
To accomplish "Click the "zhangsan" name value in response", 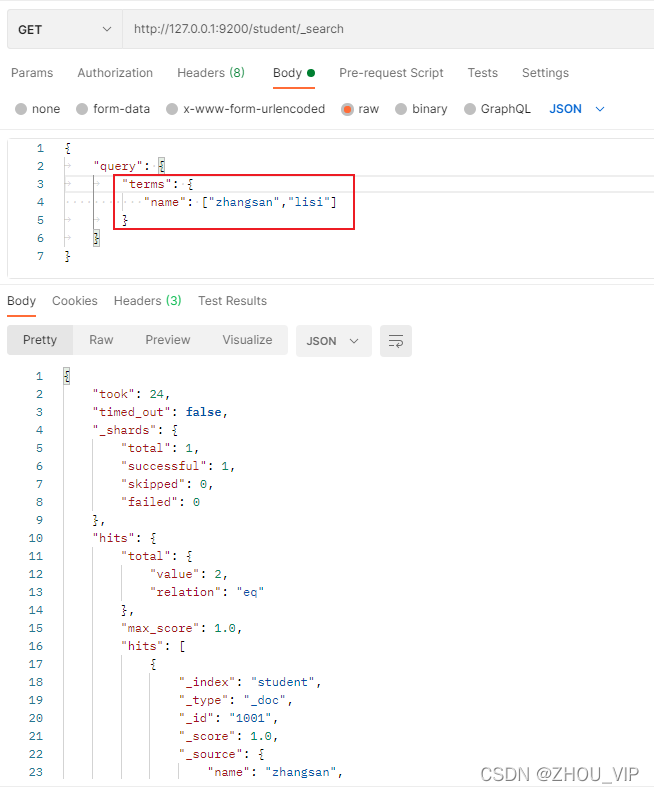I will [301, 772].
